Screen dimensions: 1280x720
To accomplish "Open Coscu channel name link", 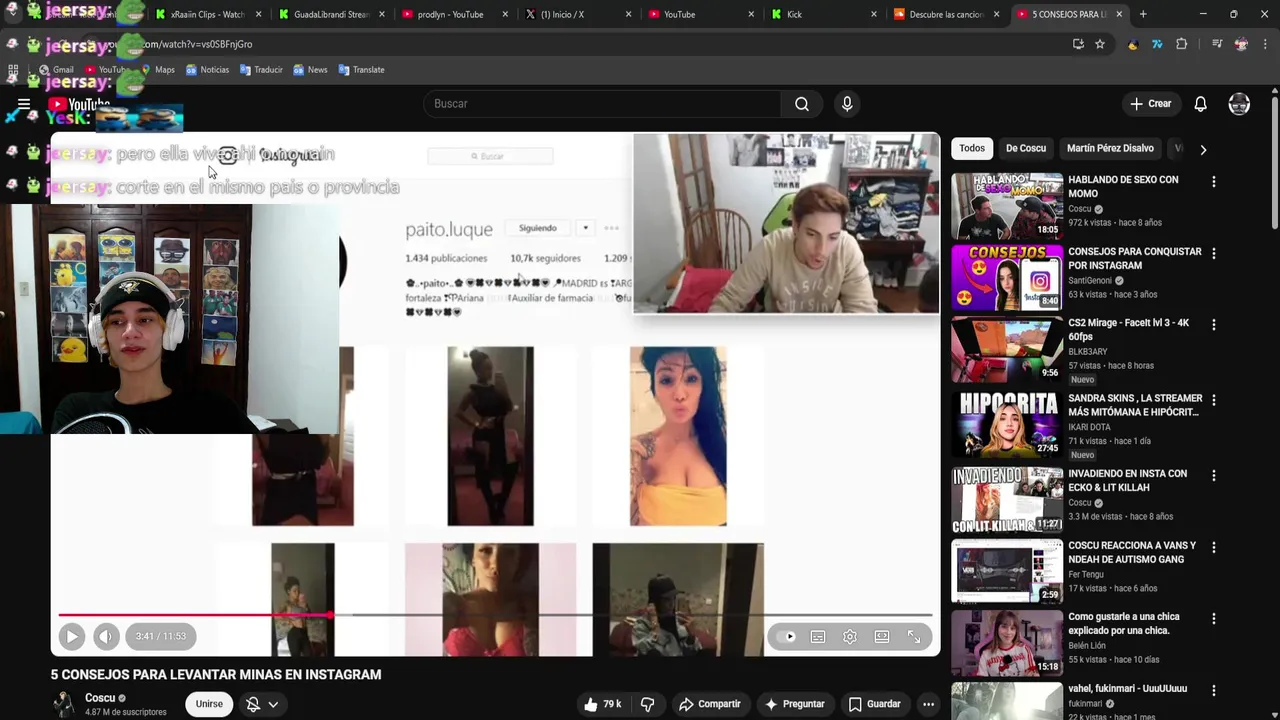I will tap(100, 698).
